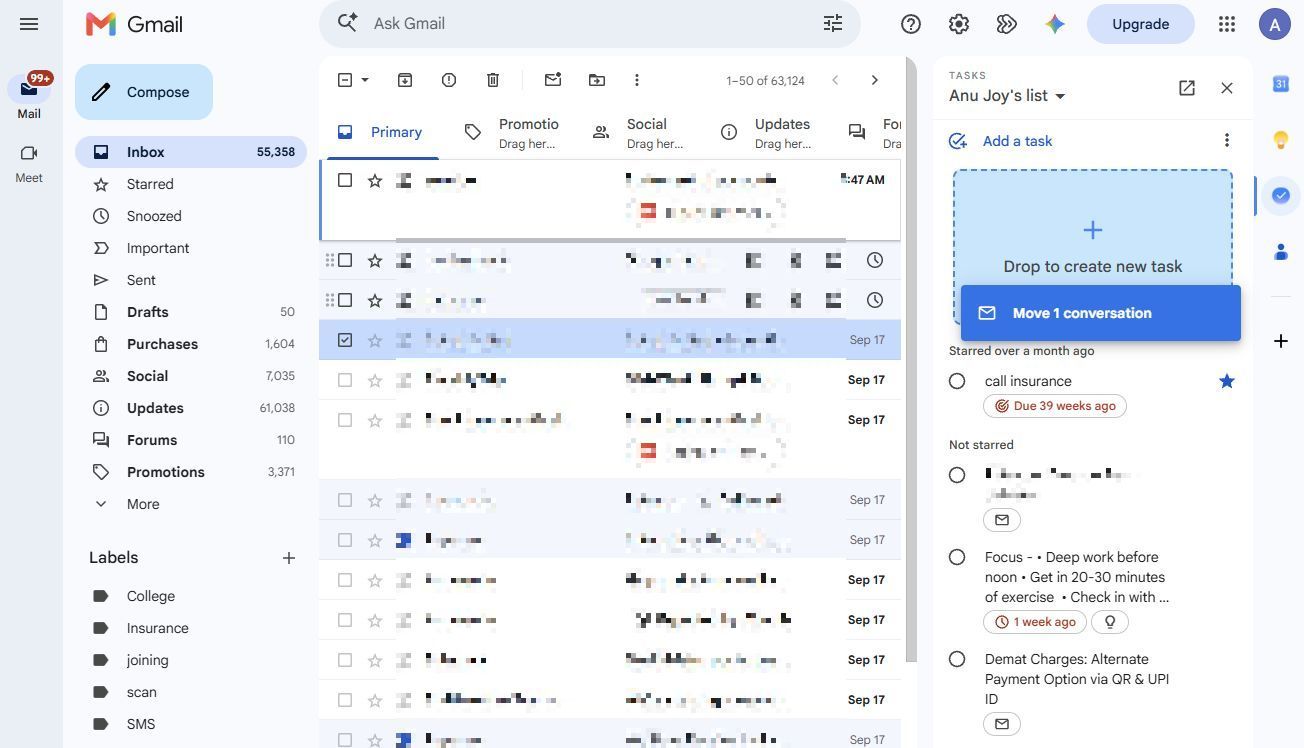Mark Demat Charges task complete
1304x748 pixels.
click(957, 659)
